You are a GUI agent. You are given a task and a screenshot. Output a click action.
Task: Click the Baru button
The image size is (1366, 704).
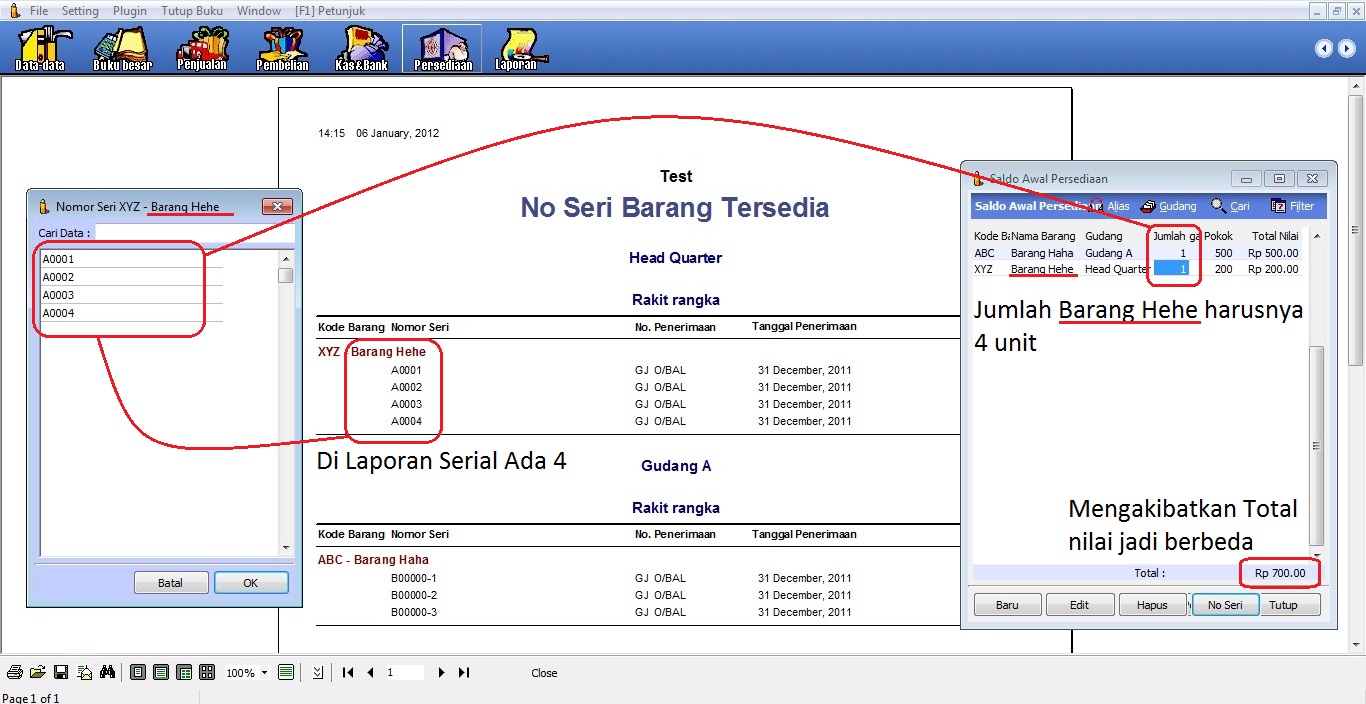[x=1007, y=605]
